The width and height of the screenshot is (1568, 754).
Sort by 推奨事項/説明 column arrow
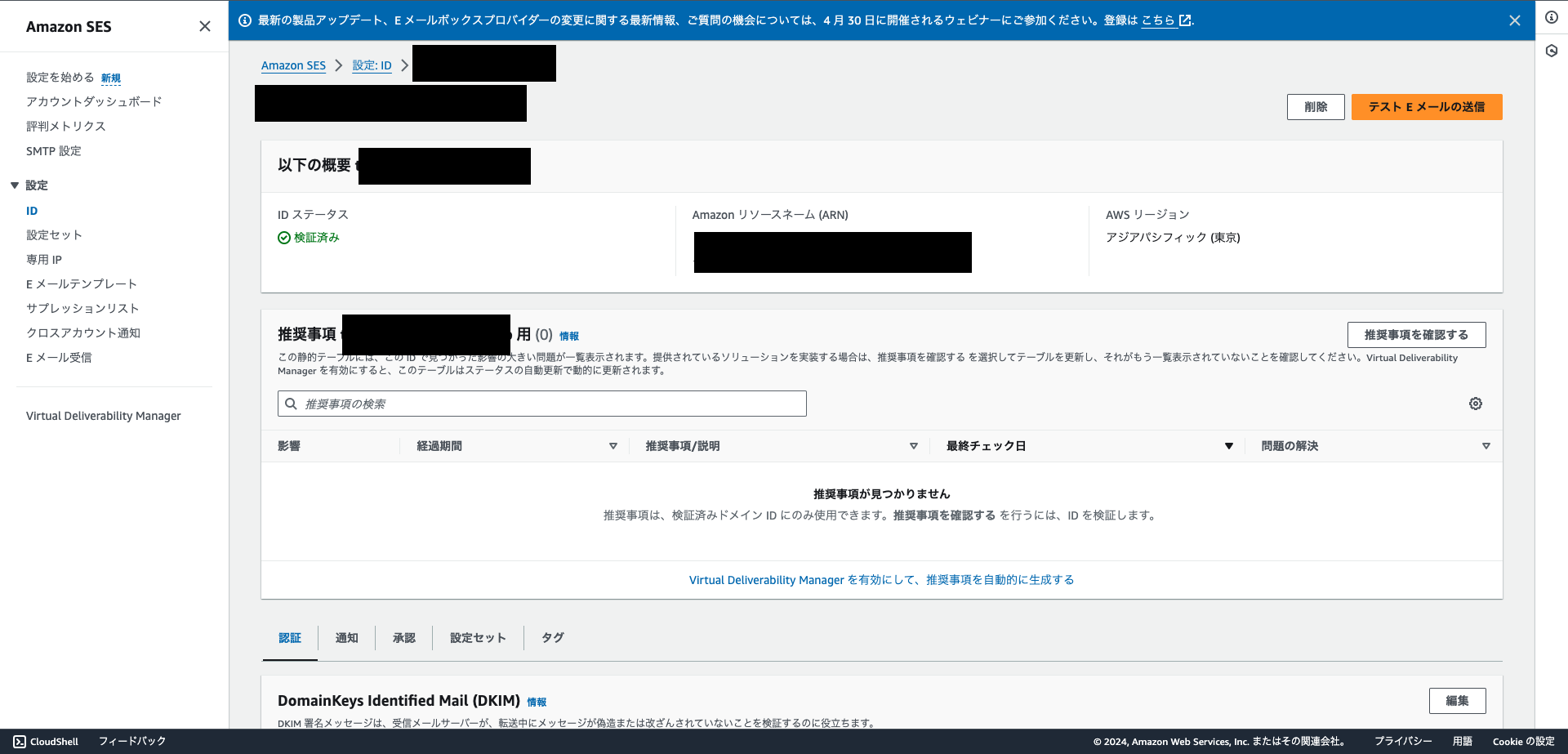coord(914,446)
